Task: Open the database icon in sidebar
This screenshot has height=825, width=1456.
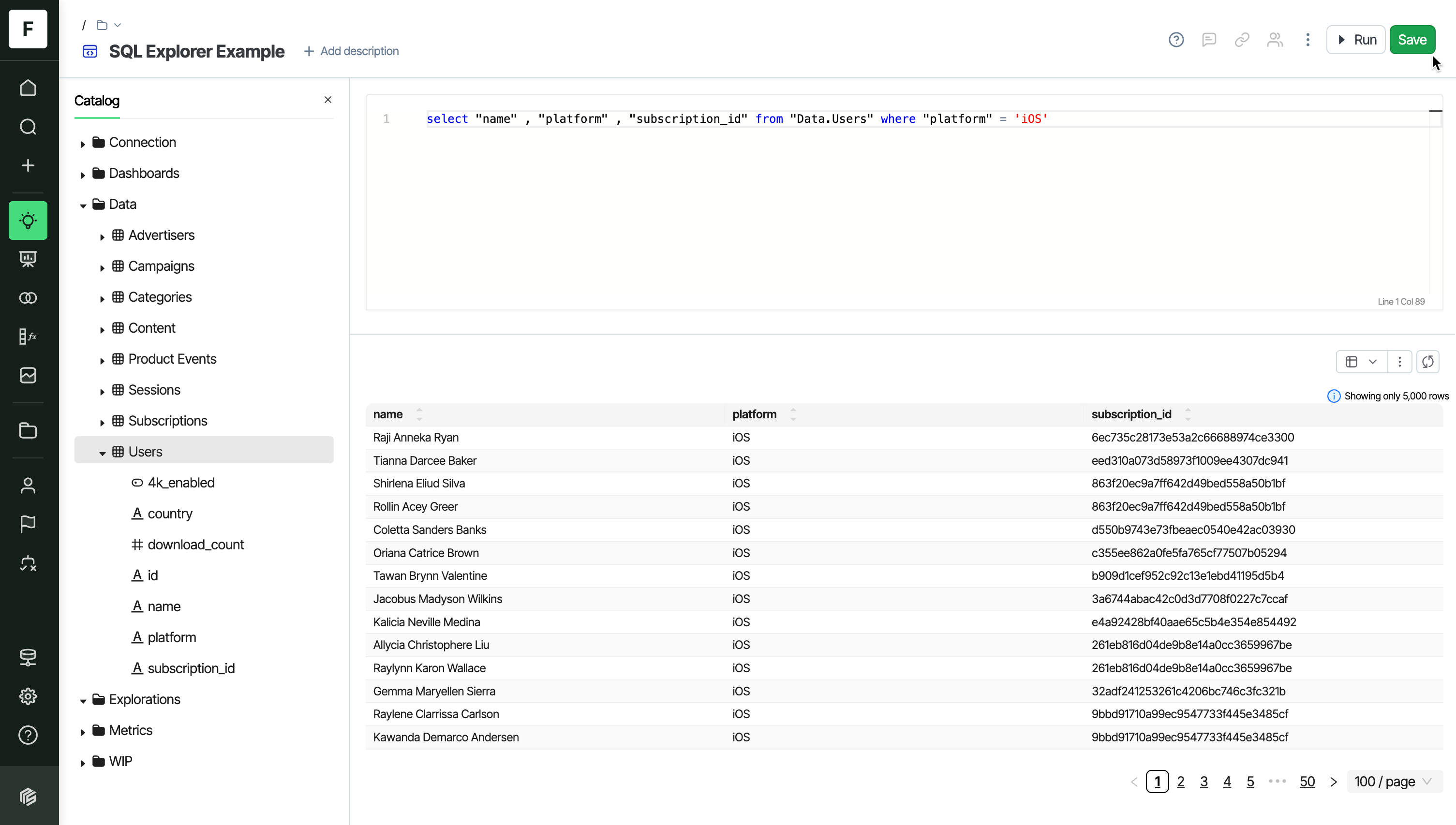Action: point(28,657)
